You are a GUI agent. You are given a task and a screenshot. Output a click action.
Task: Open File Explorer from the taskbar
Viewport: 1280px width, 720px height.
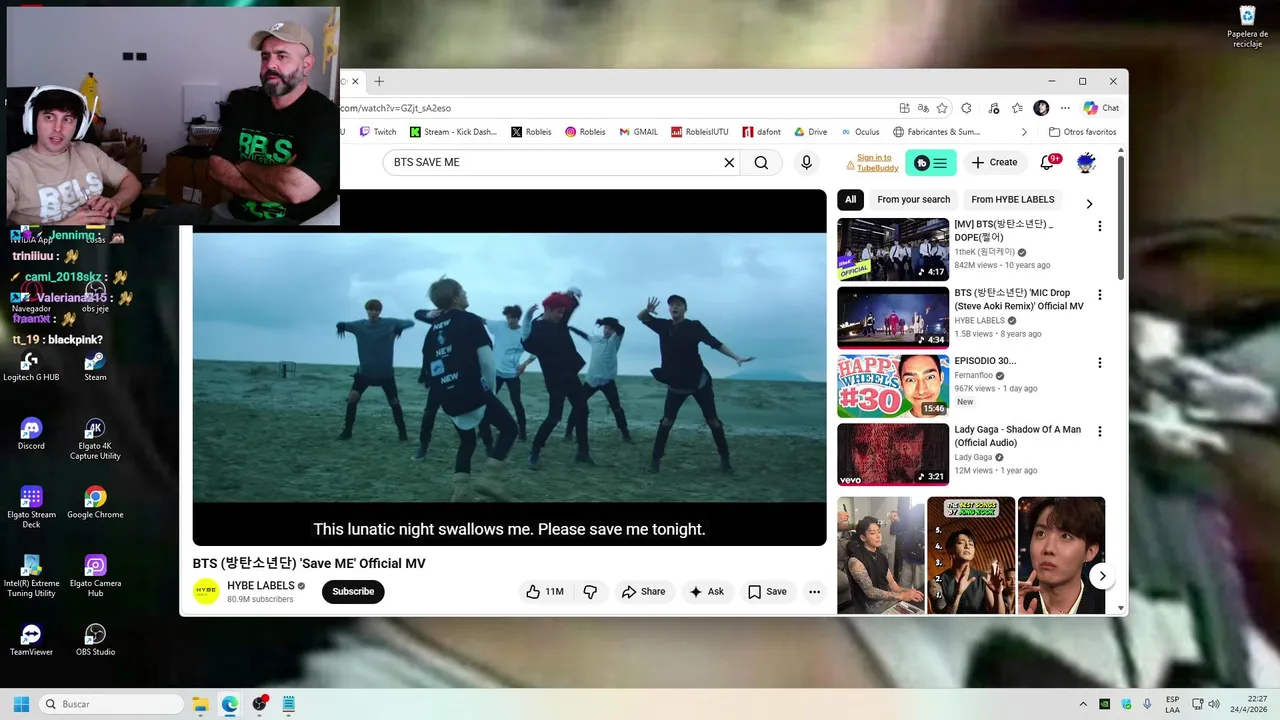coord(200,704)
